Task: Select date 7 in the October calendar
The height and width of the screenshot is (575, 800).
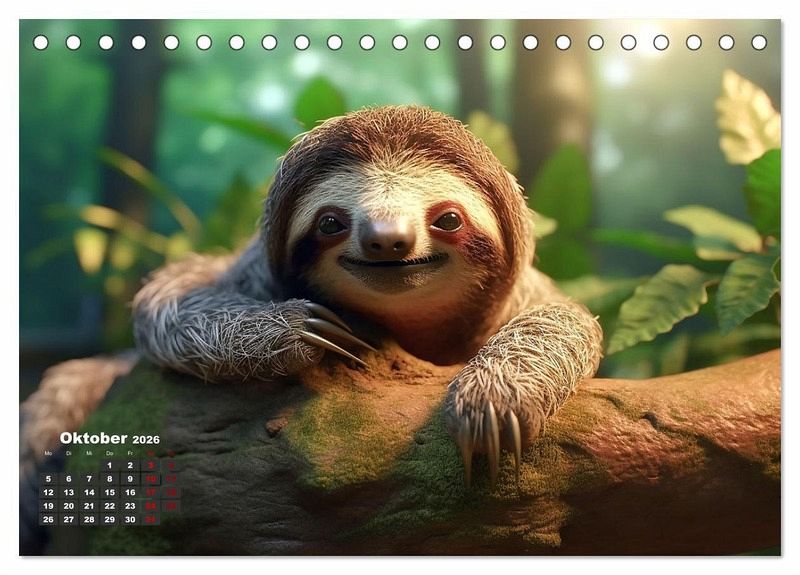Action: (89, 479)
